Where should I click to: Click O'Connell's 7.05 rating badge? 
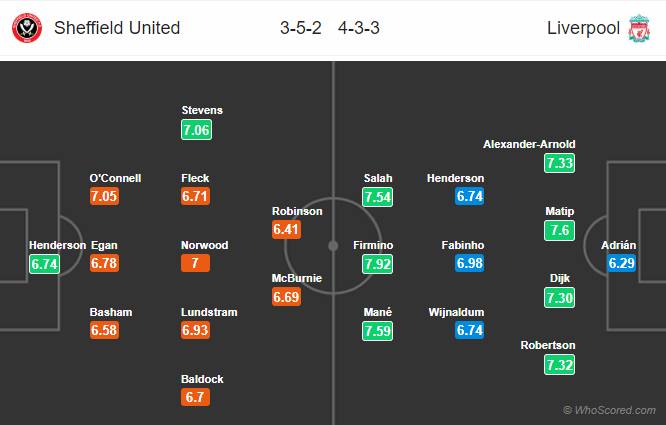tap(104, 196)
